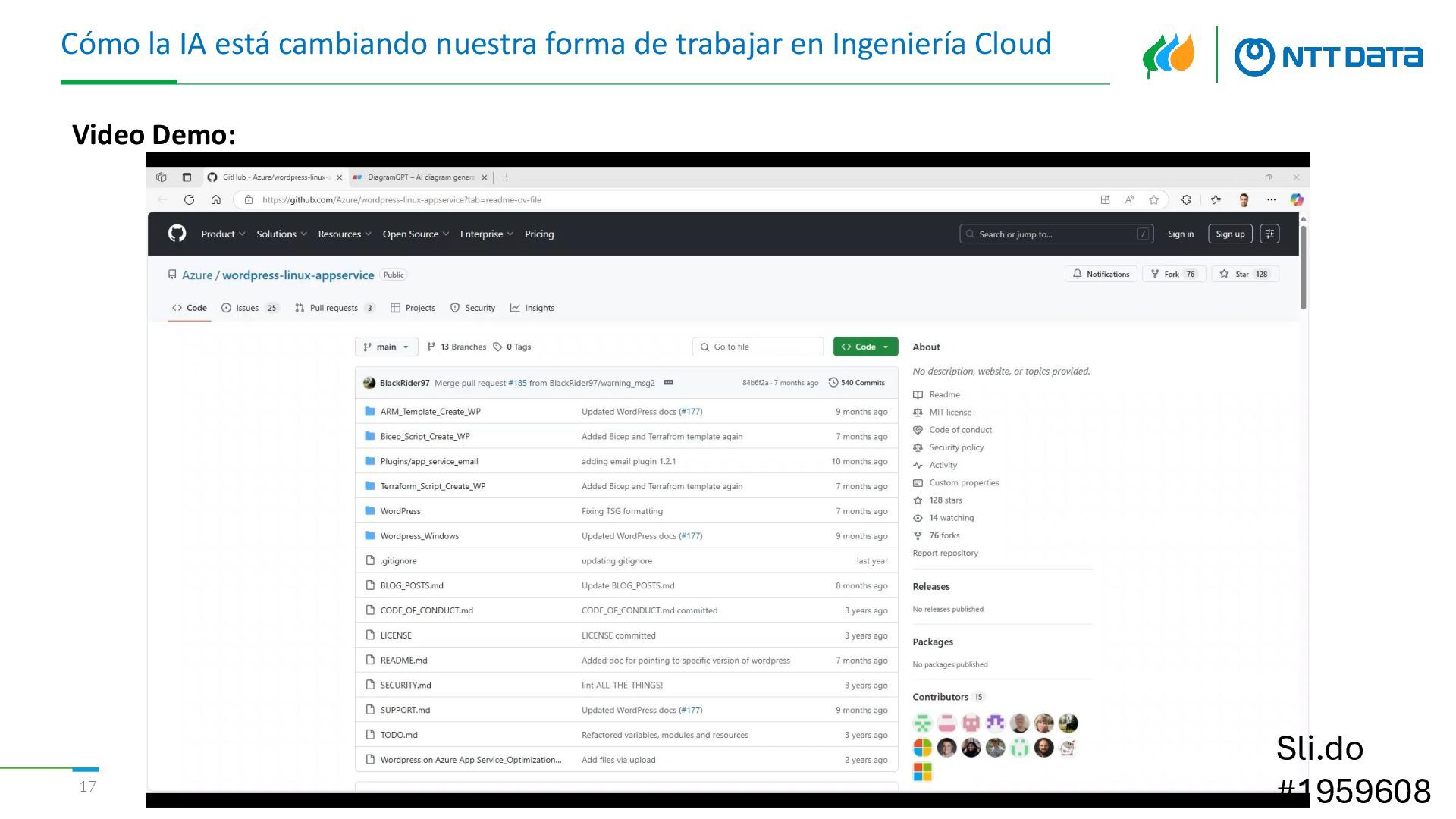Click Notifications button
This screenshot has width=1456, height=819.
[x=1100, y=275]
